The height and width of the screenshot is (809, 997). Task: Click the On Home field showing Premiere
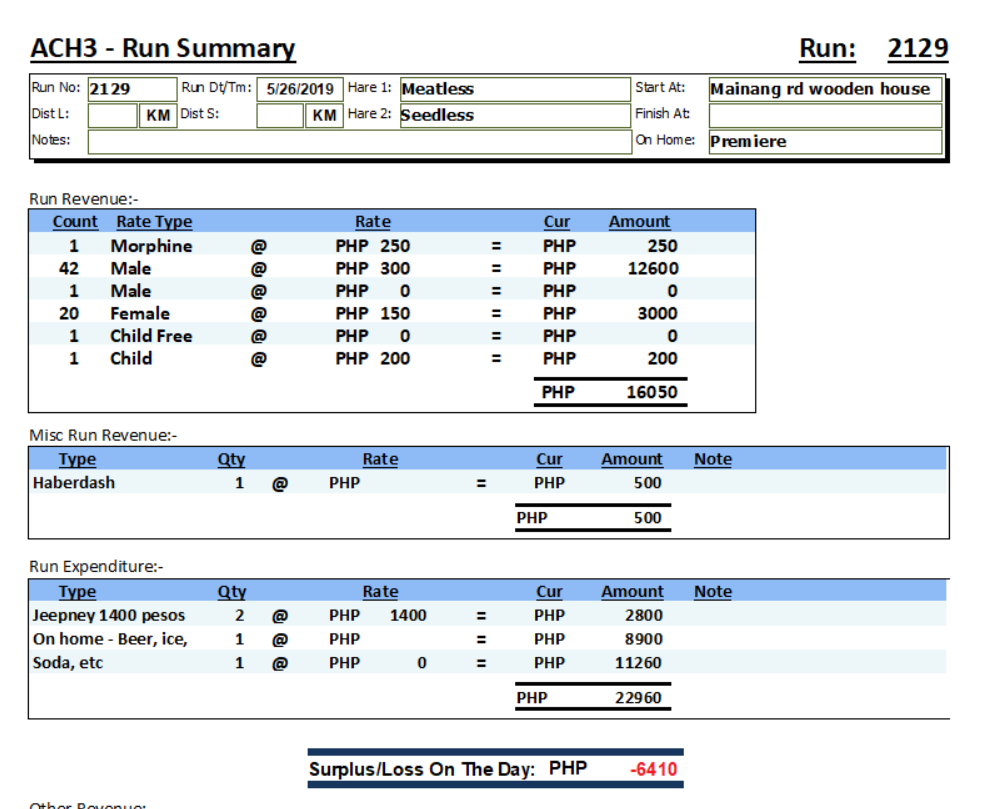click(825, 142)
